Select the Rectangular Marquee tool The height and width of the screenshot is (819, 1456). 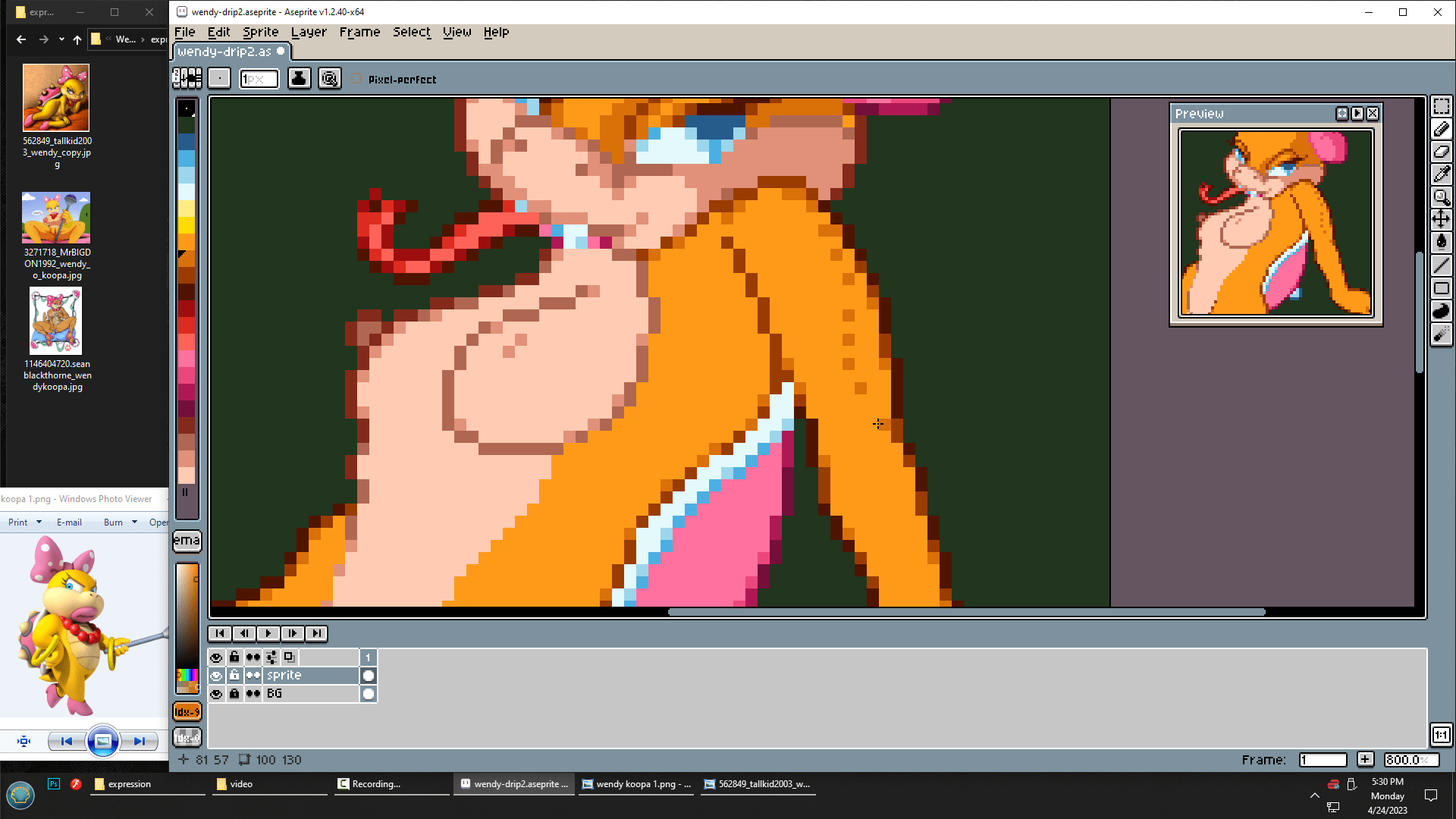coord(1441,106)
